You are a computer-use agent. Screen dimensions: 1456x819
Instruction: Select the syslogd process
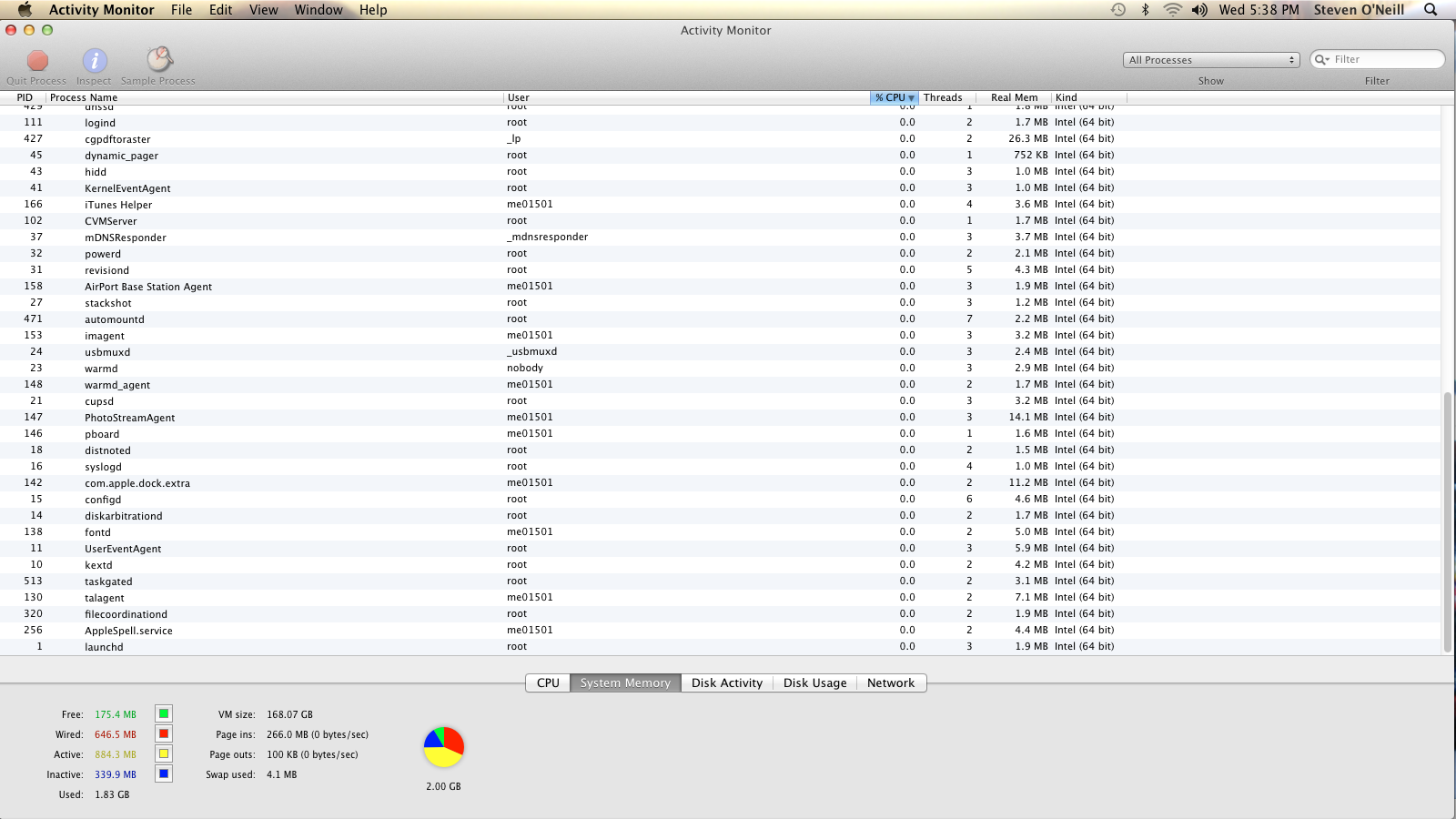pos(721,466)
